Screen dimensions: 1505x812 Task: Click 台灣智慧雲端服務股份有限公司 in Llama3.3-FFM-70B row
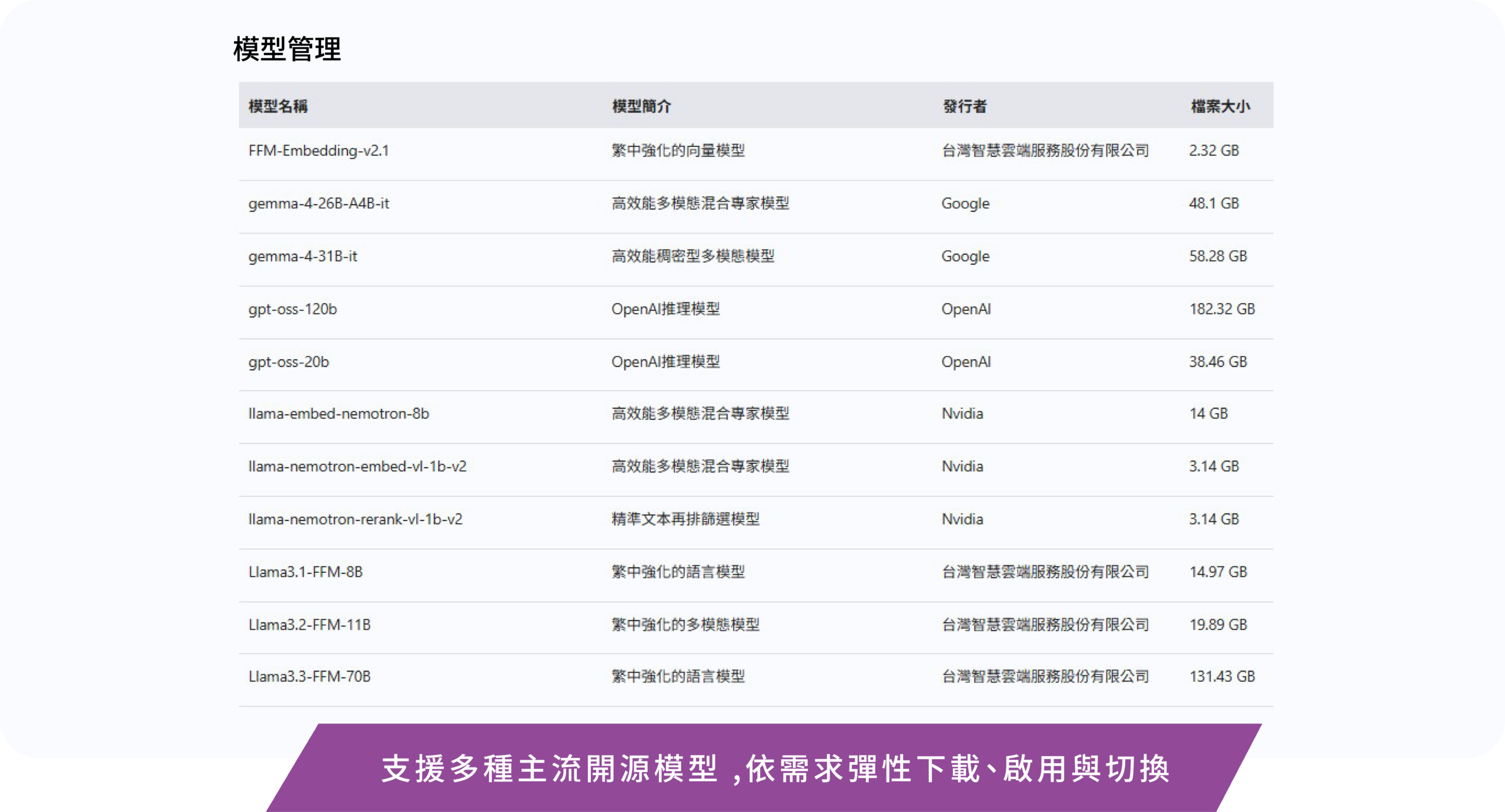tap(1045, 676)
